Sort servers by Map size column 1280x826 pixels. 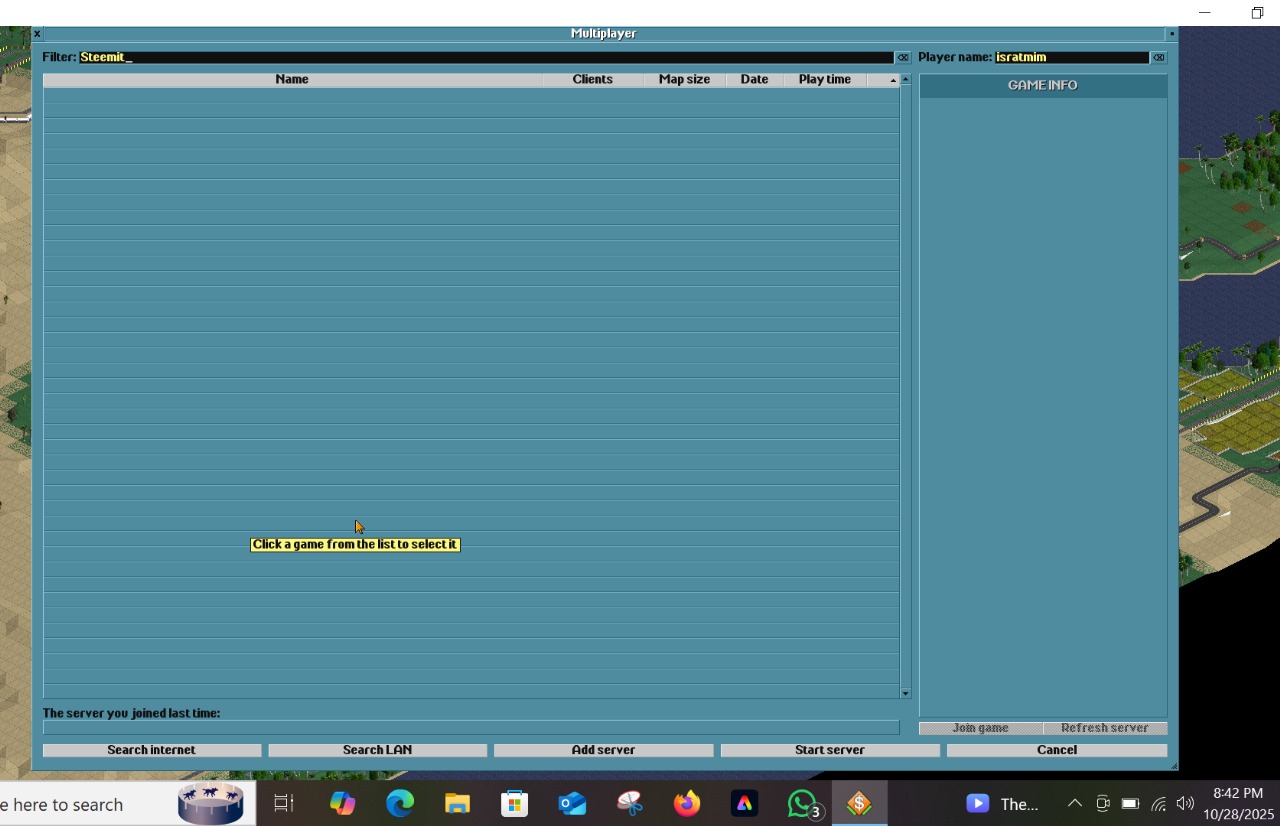pos(684,80)
